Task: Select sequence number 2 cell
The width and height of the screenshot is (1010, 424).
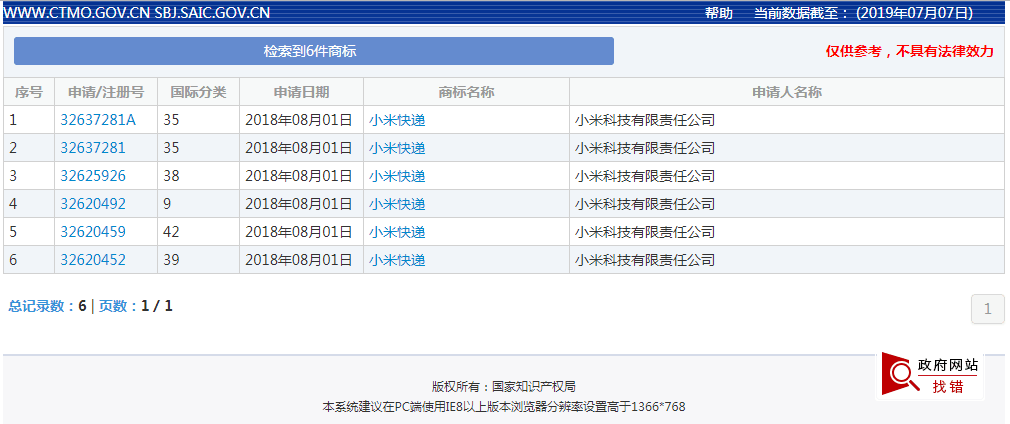Action: (29, 148)
